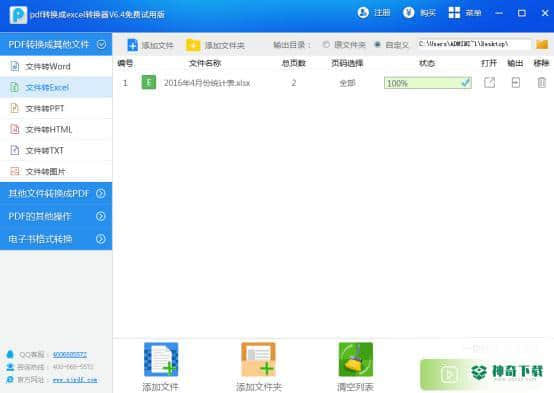Click the 编号 column header
Image resolution: width=554 pixels, height=393 pixels.
pos(125,63)
